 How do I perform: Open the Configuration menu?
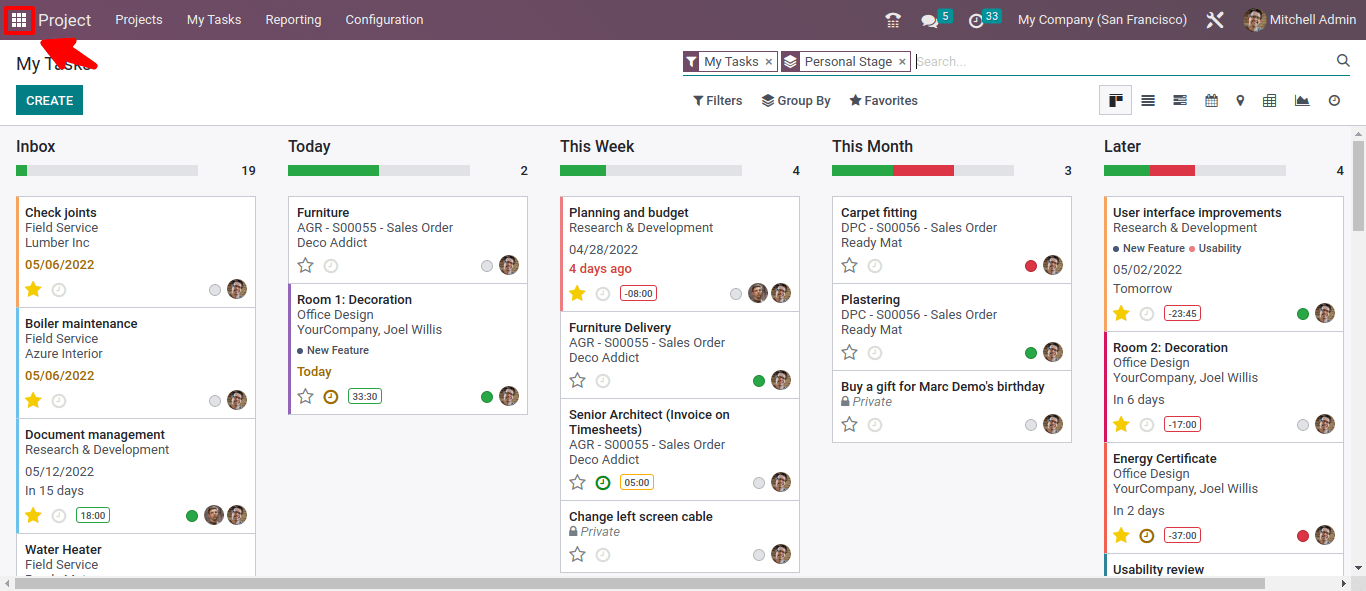[x=384, y=20]
